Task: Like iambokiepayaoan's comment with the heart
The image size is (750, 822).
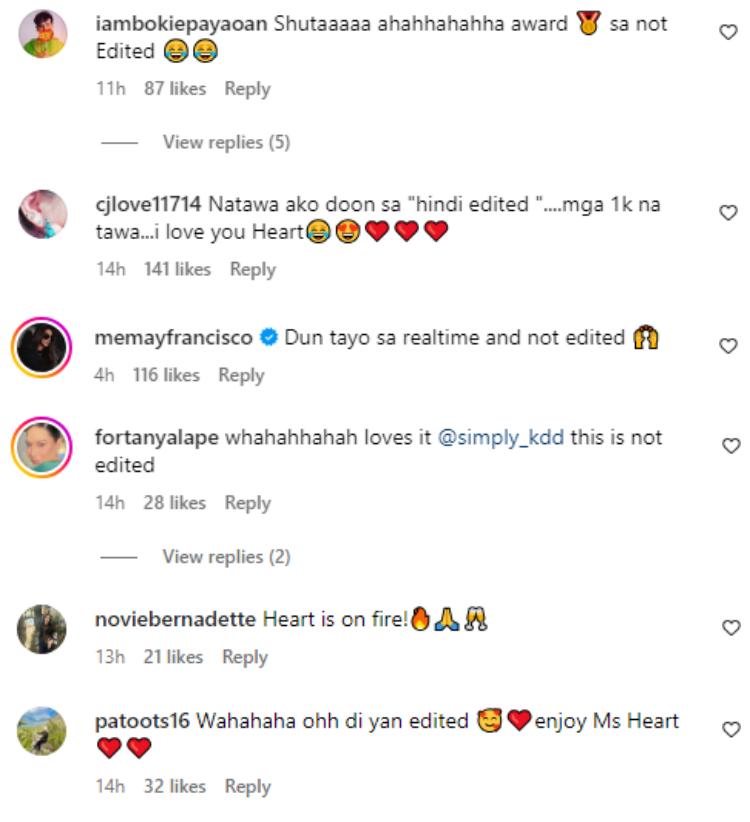Action: point(730,33)
